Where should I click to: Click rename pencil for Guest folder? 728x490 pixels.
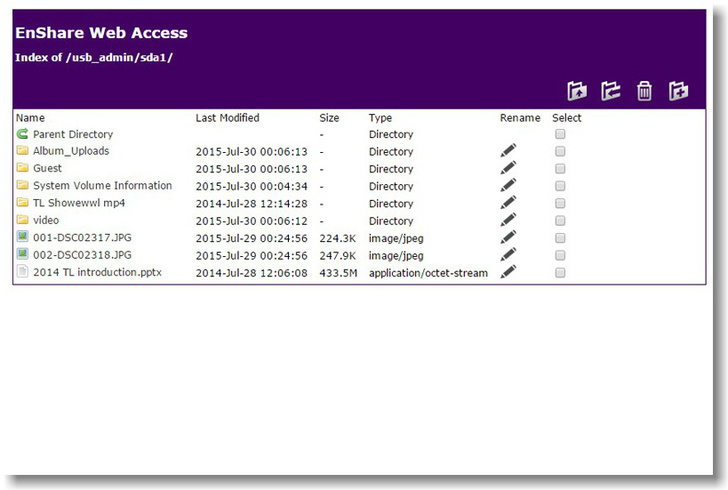[x=509, y=169]
